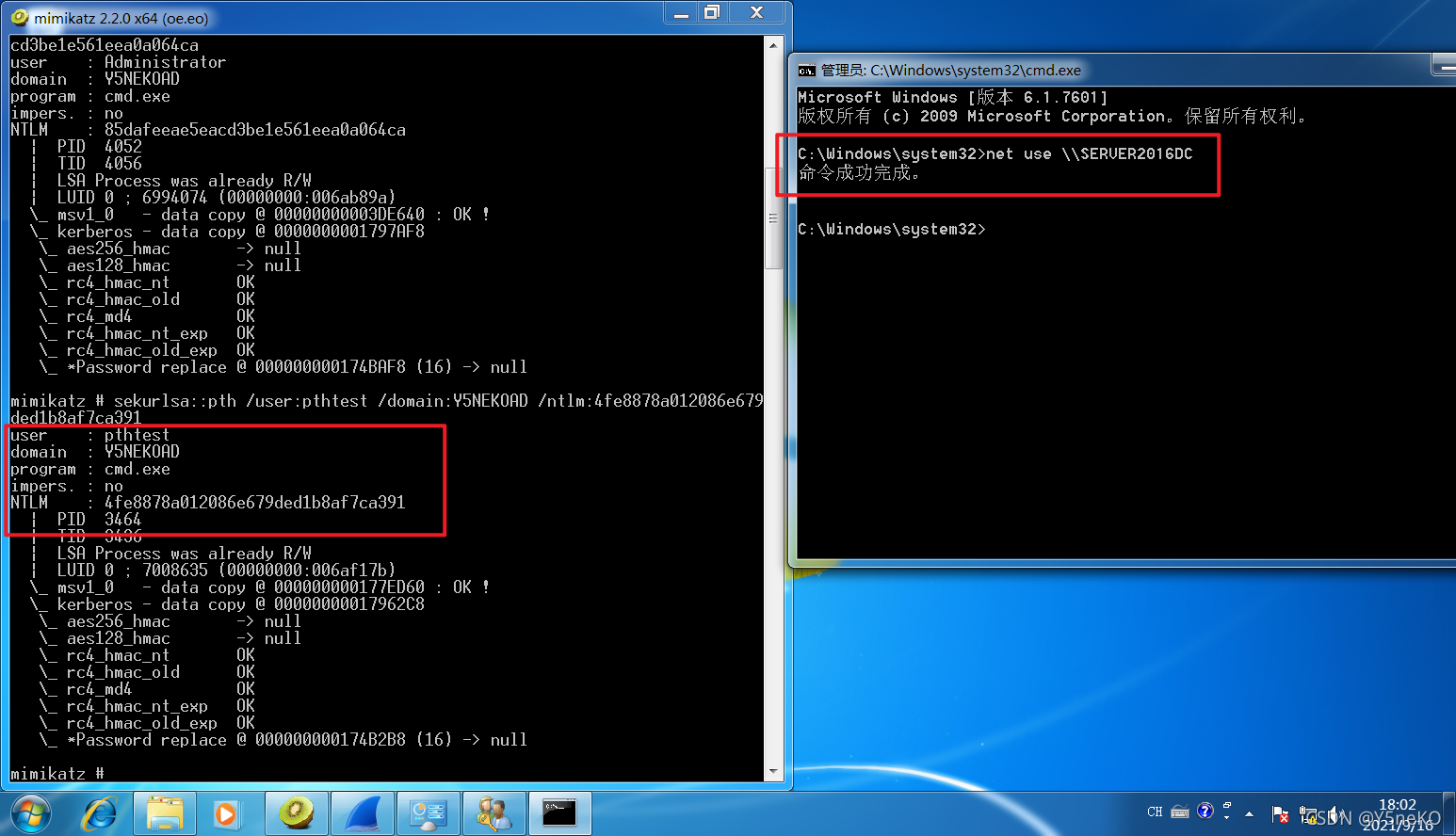This screenshot has width=1456, height=836.
Task: Click cmd window title 管理员: C:\Windows\system32\cmd.exe
Action: [x=951, y=71]
